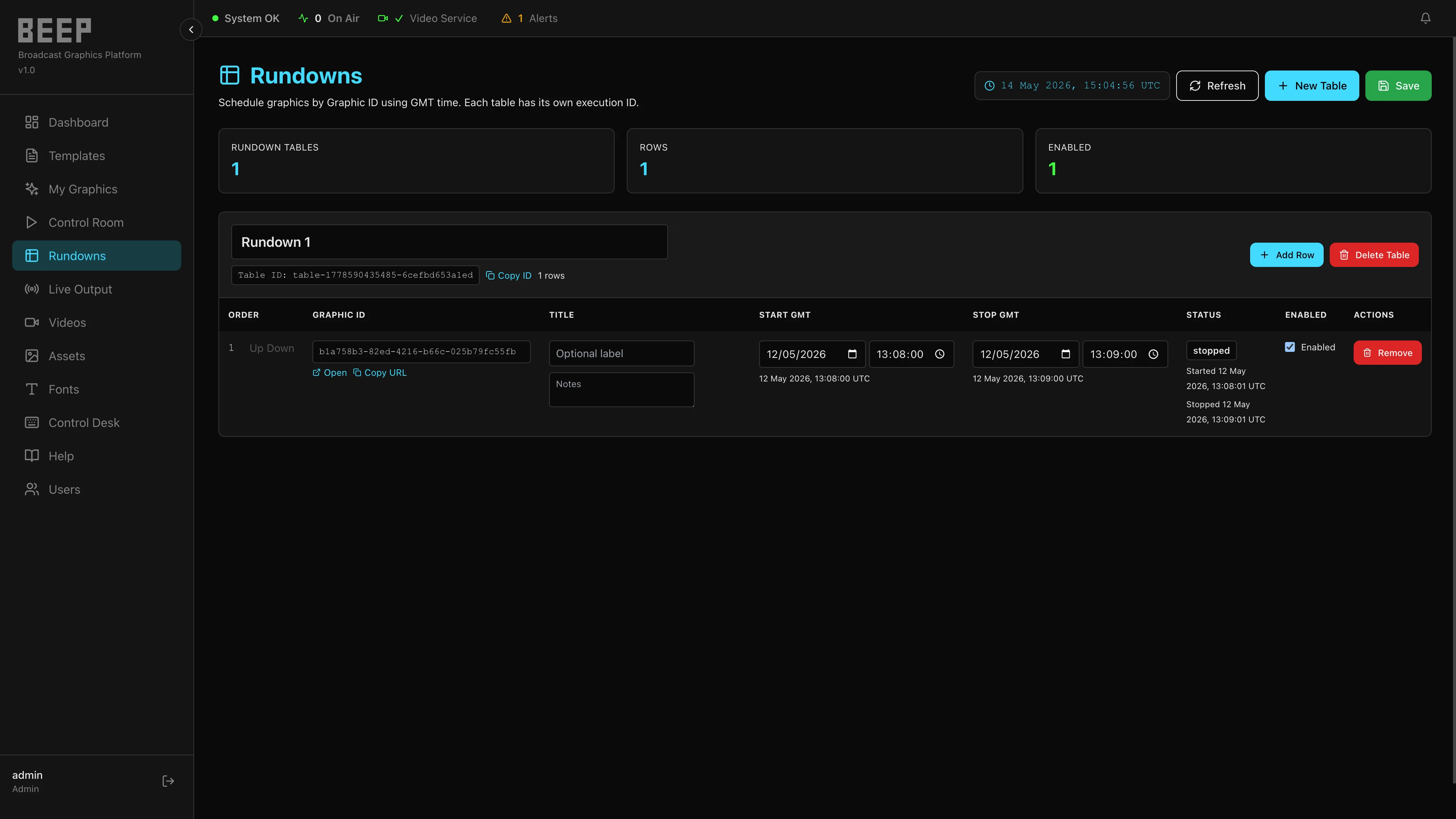Open the Start GMT time clock picker
1456x819 pixels.
pos(940,354)
